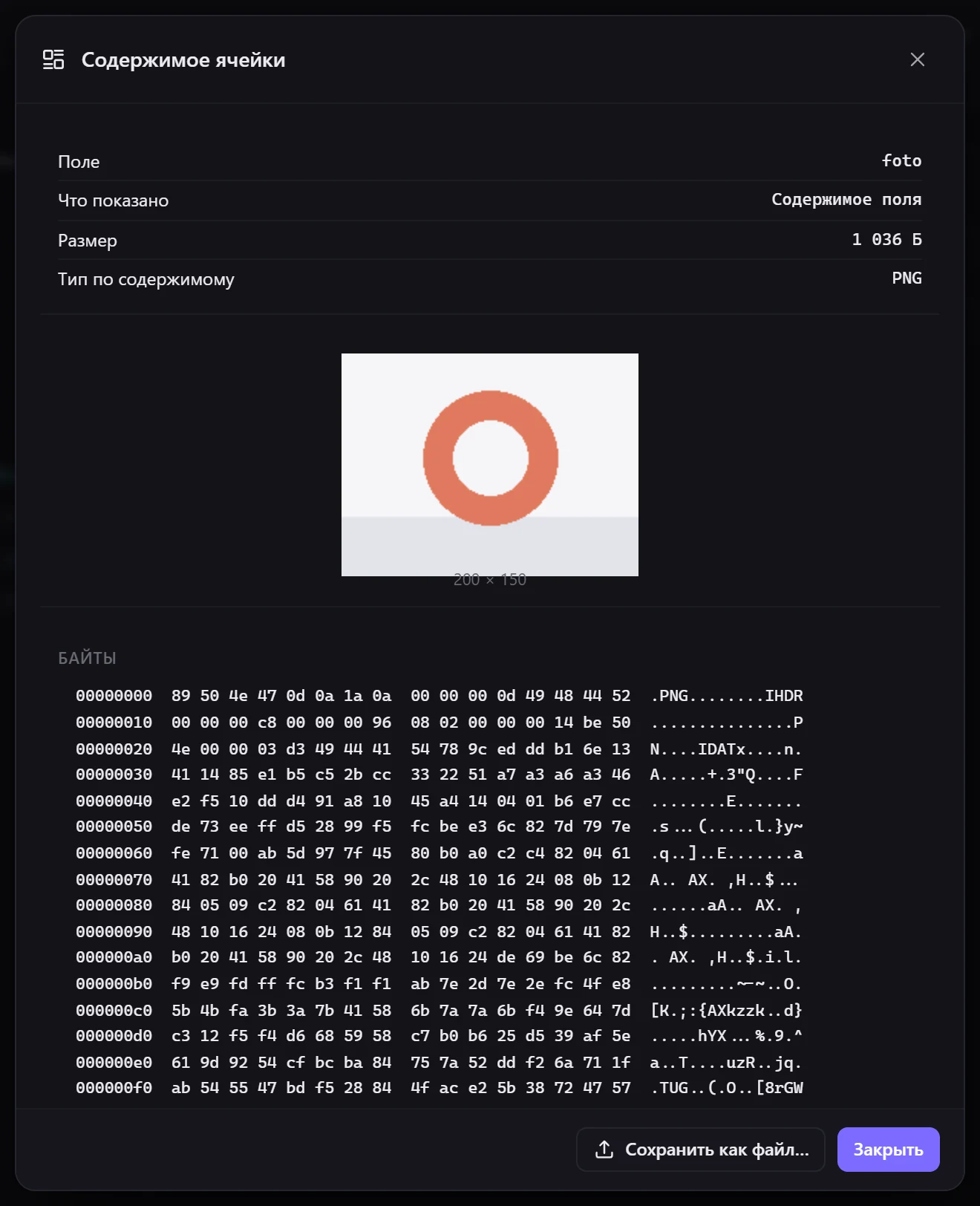Click the hex offset 000000f0
Image resolution: width=980 pixels, height=1206 pixels.
pyautogui.click(x=114, y=1088)
